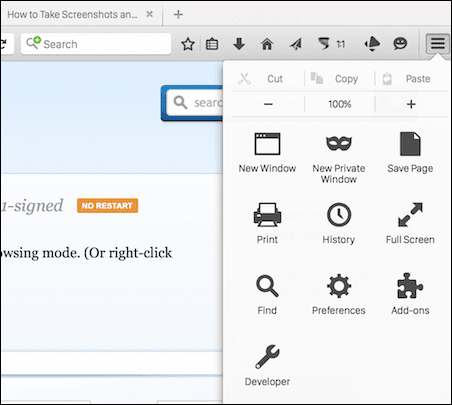Click the NO RESTART badge
Image resolution: width=452 pixels, height=405 pixels.
tap(107, 206)
